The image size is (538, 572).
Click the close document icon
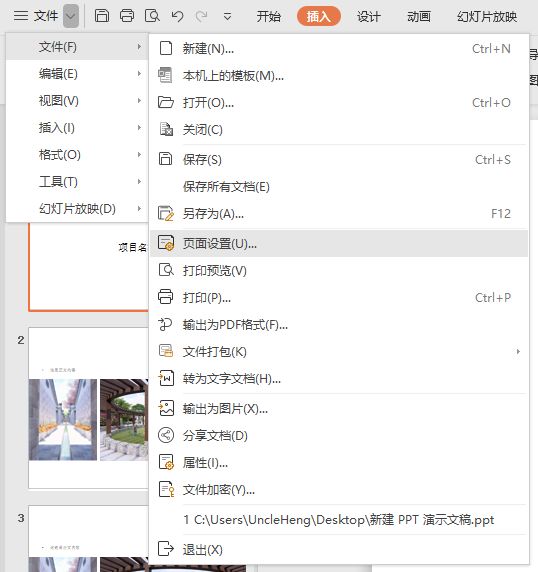tap(166, 129)
